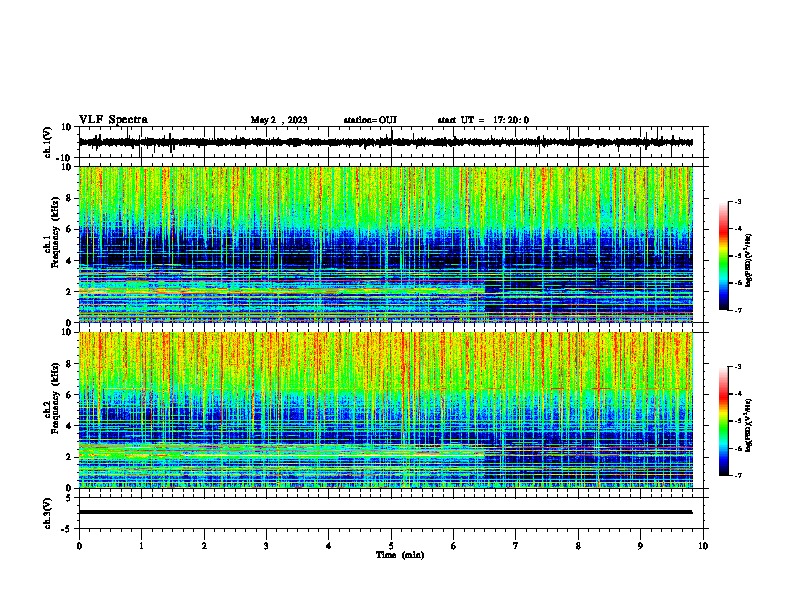Click the ch.1(V) waveform axis label

48,142
